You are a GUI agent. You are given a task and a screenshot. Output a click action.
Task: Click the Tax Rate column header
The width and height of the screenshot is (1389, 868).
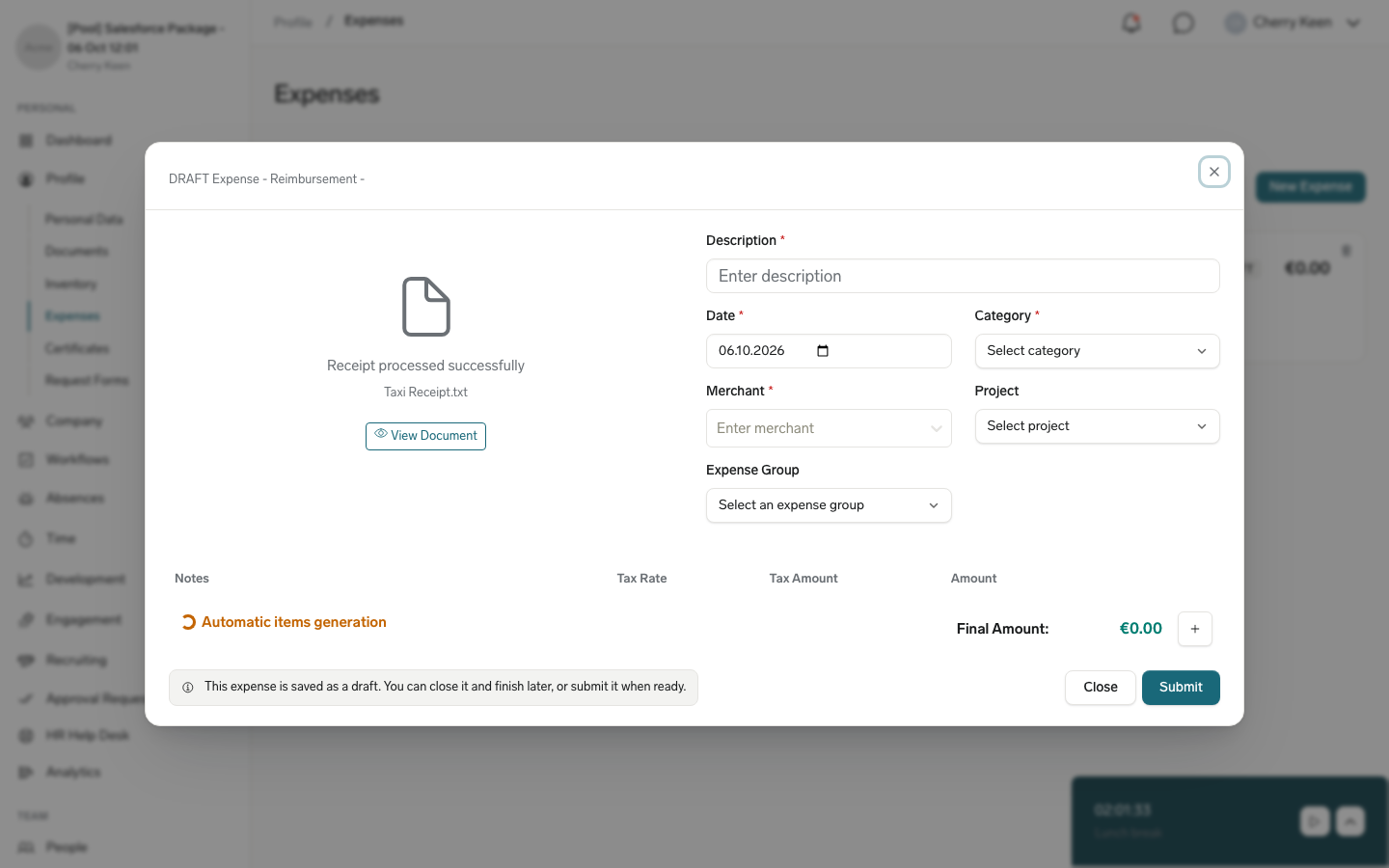641,579
